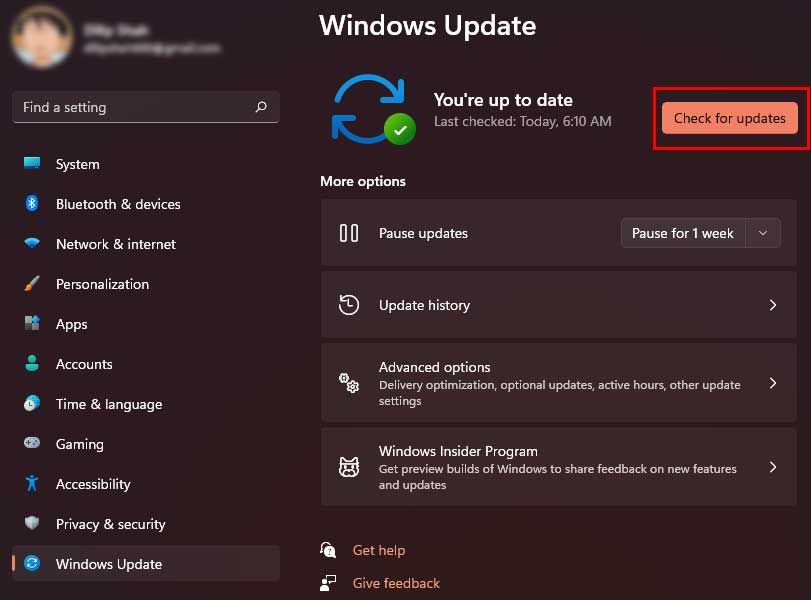Open the Windows Insider Program row
The width and height of the screenshot is (811, 600).
tap(559, 467)
